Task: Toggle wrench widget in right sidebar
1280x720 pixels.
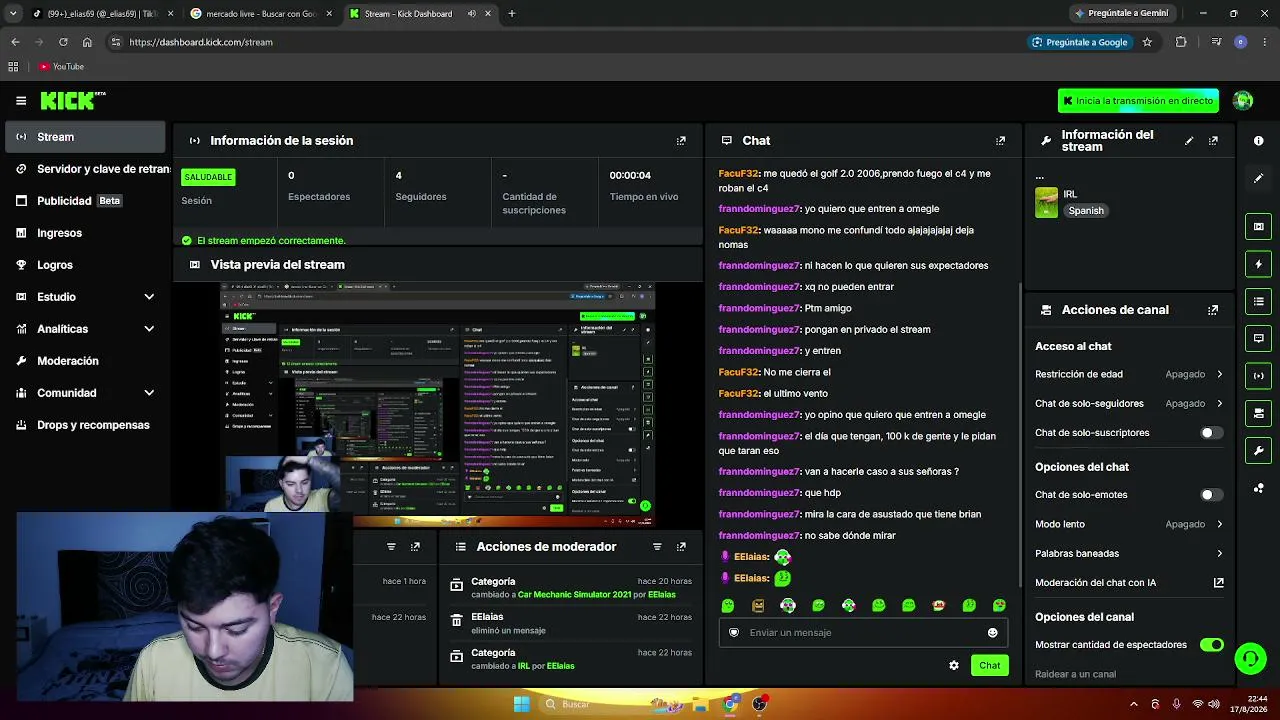Action: pyautogui.click(x=1258, y=450)
